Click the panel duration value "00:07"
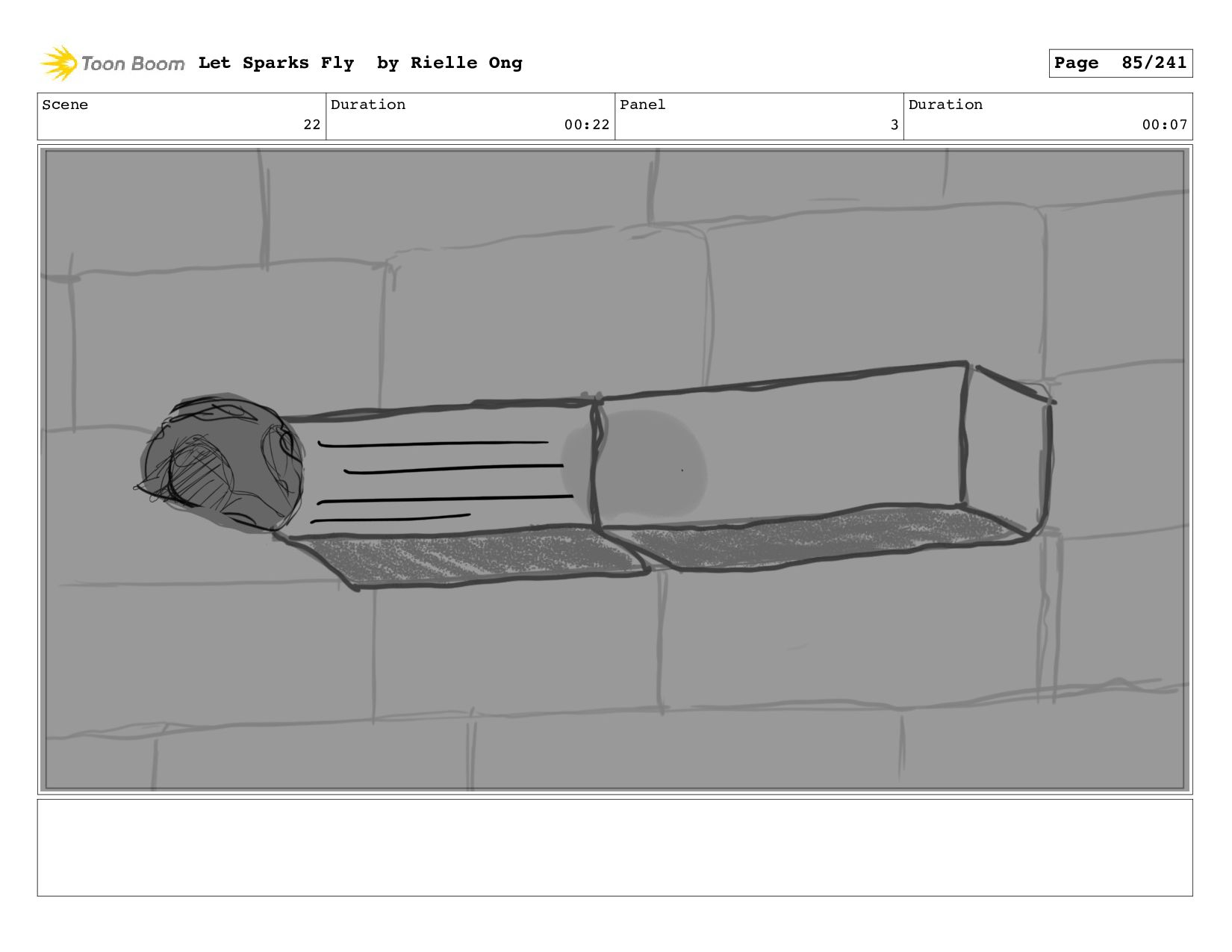 [1164, 125]
